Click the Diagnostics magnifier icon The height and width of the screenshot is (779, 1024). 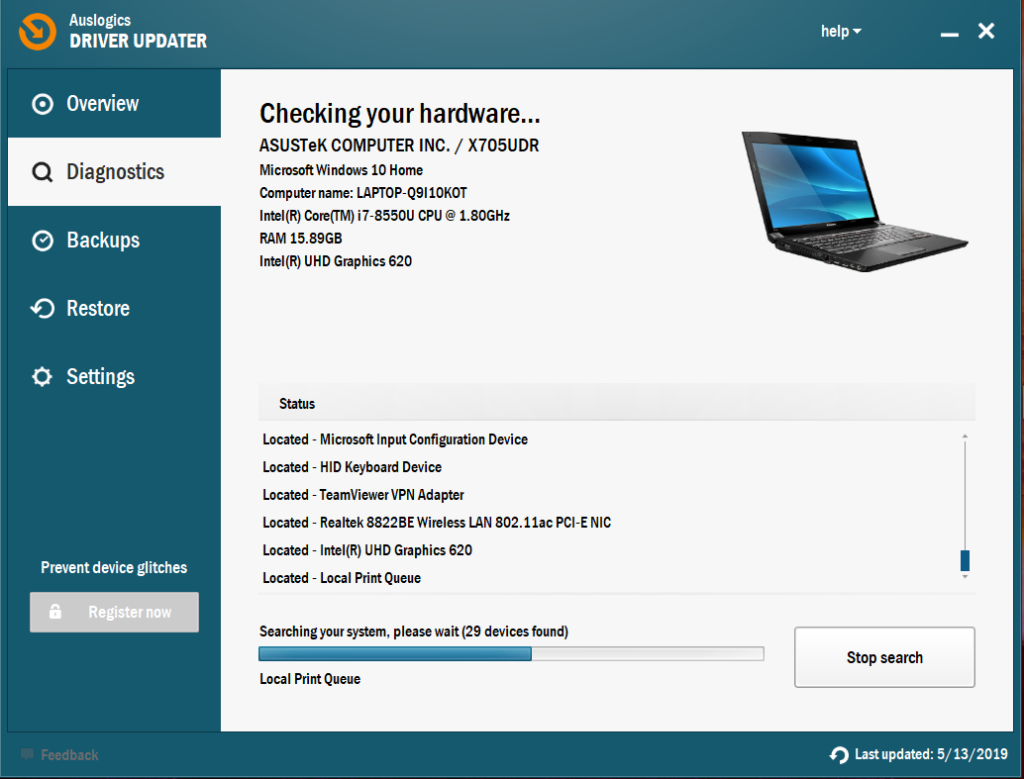(42, 172)
